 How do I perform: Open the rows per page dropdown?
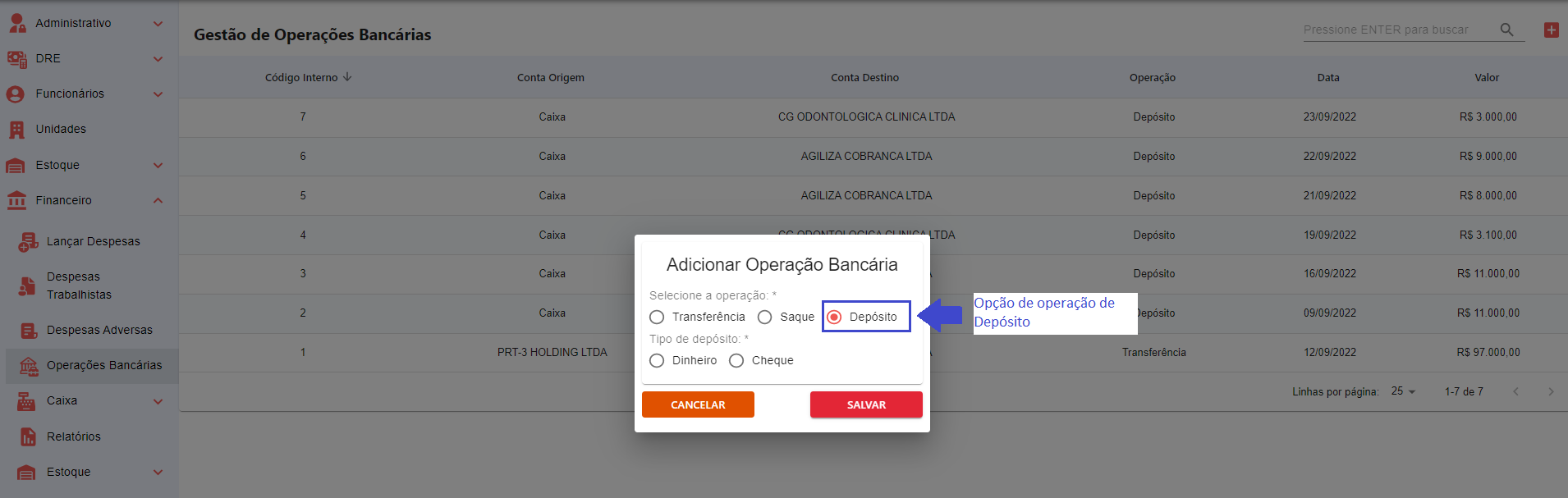[x=1403, y=392]
